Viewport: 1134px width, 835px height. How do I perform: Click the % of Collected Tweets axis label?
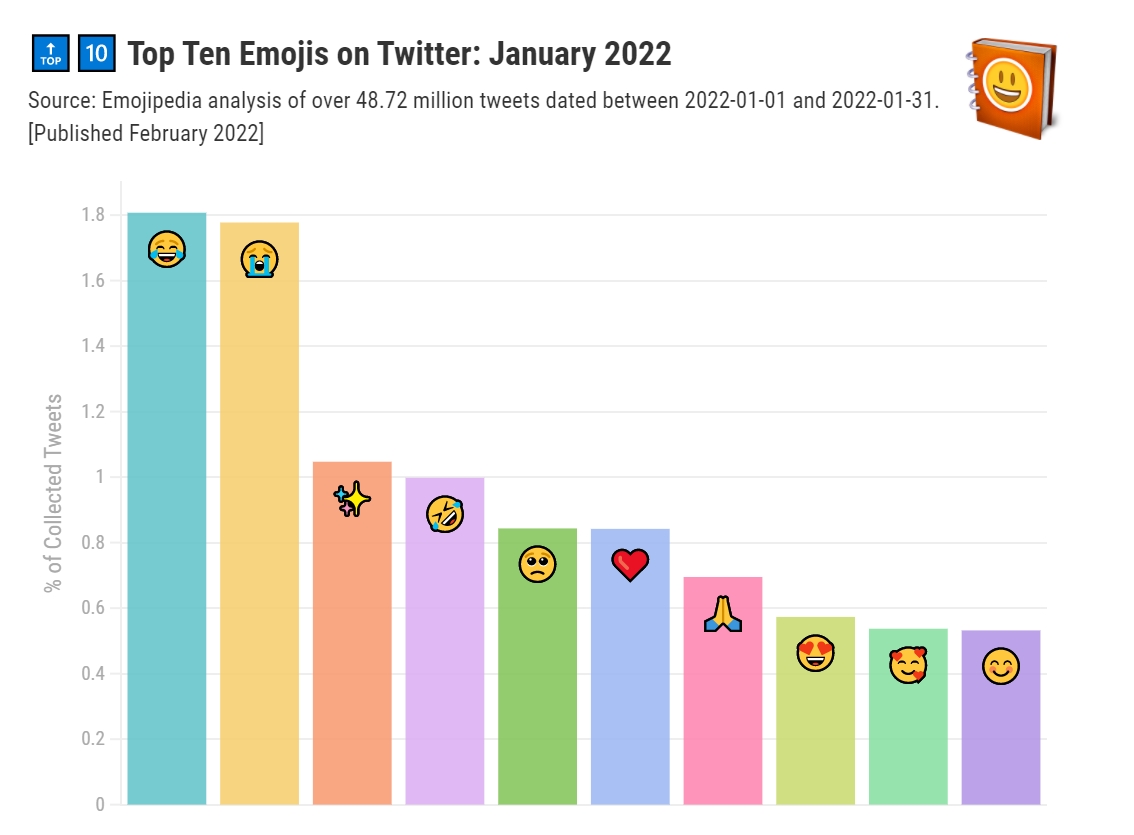(x=54, y=493)
